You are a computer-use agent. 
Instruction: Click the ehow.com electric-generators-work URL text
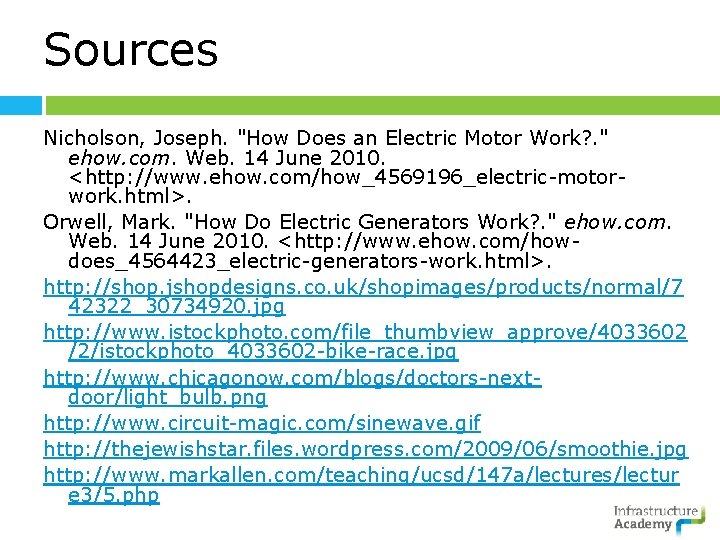[324, 252]
